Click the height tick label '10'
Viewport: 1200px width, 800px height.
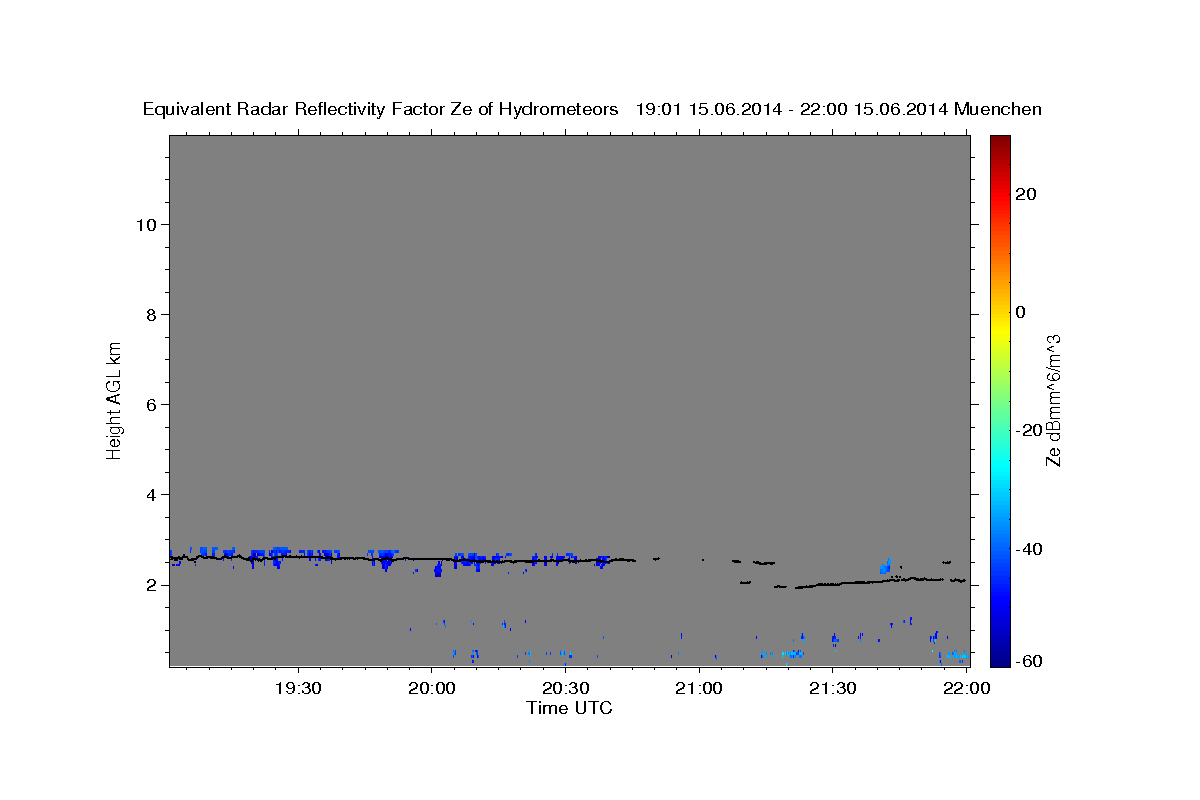click(x=146, y=225)
